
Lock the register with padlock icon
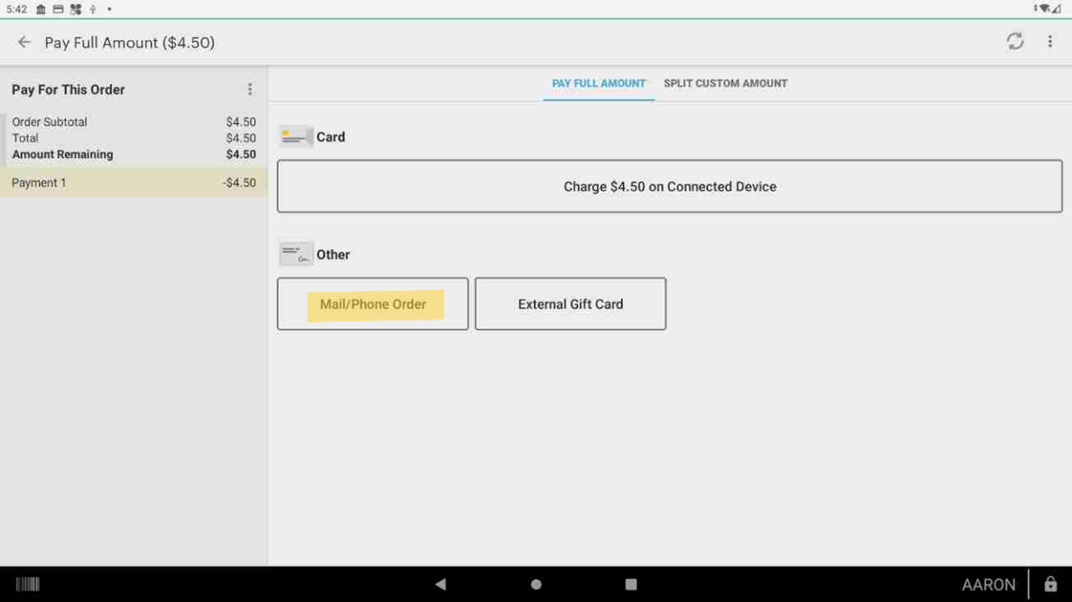coord(1050,585)
